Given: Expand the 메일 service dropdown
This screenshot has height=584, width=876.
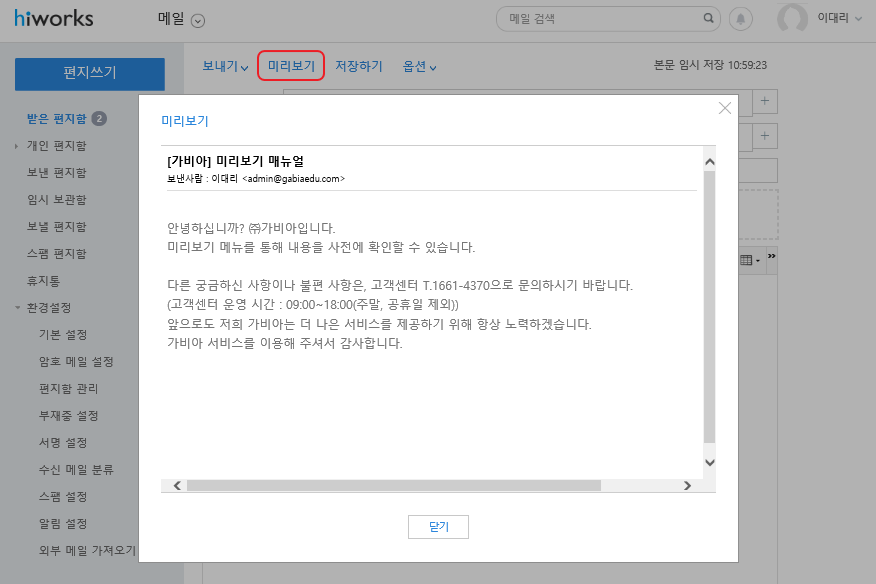Looking at the screenshot, I should (x=197, y=20).
